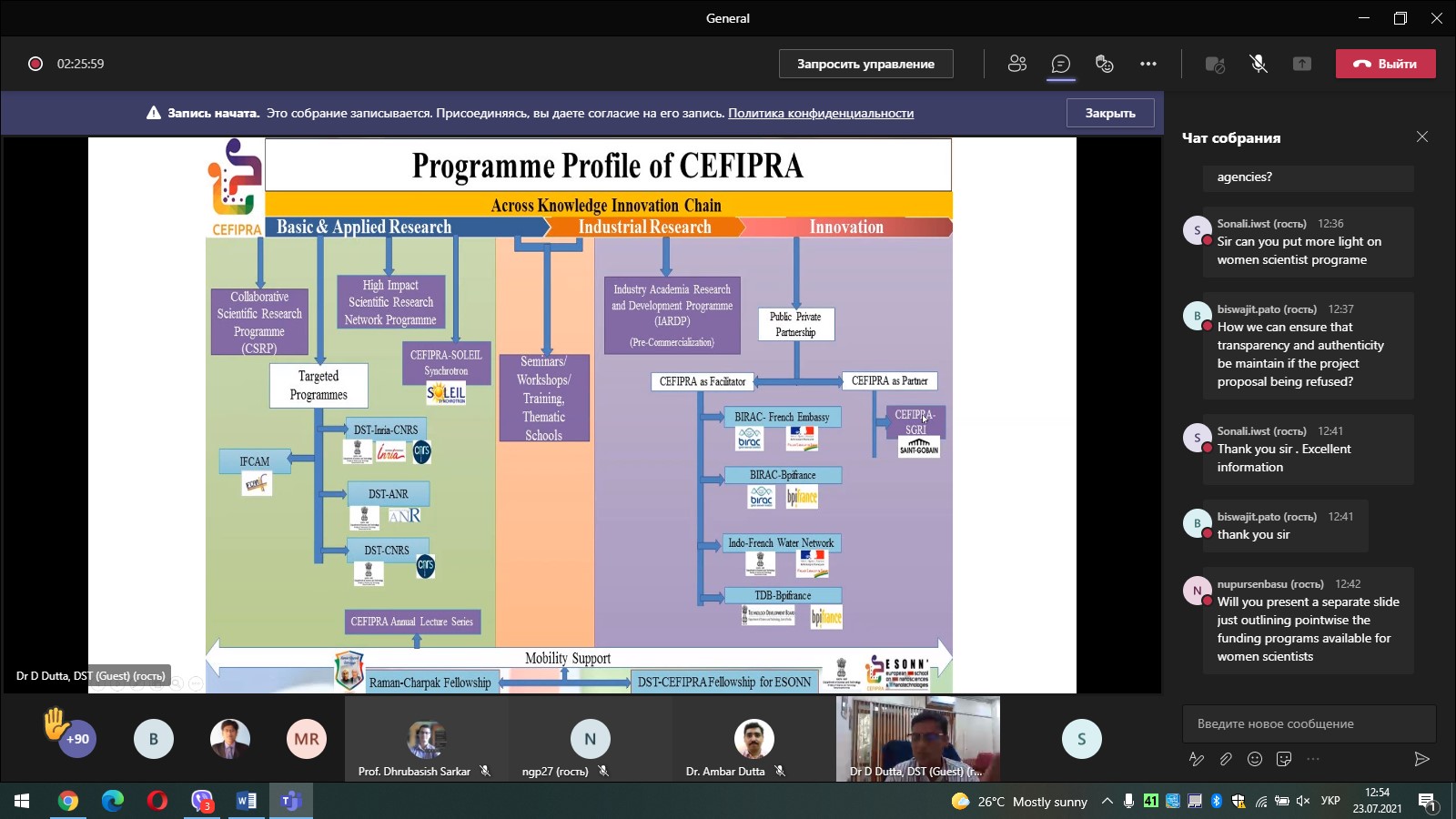The width and height of the screenshot is (1456, 819).
Task: Click biswajit.pato avatar beside transparency question
Action: (x=1197, y=317)
